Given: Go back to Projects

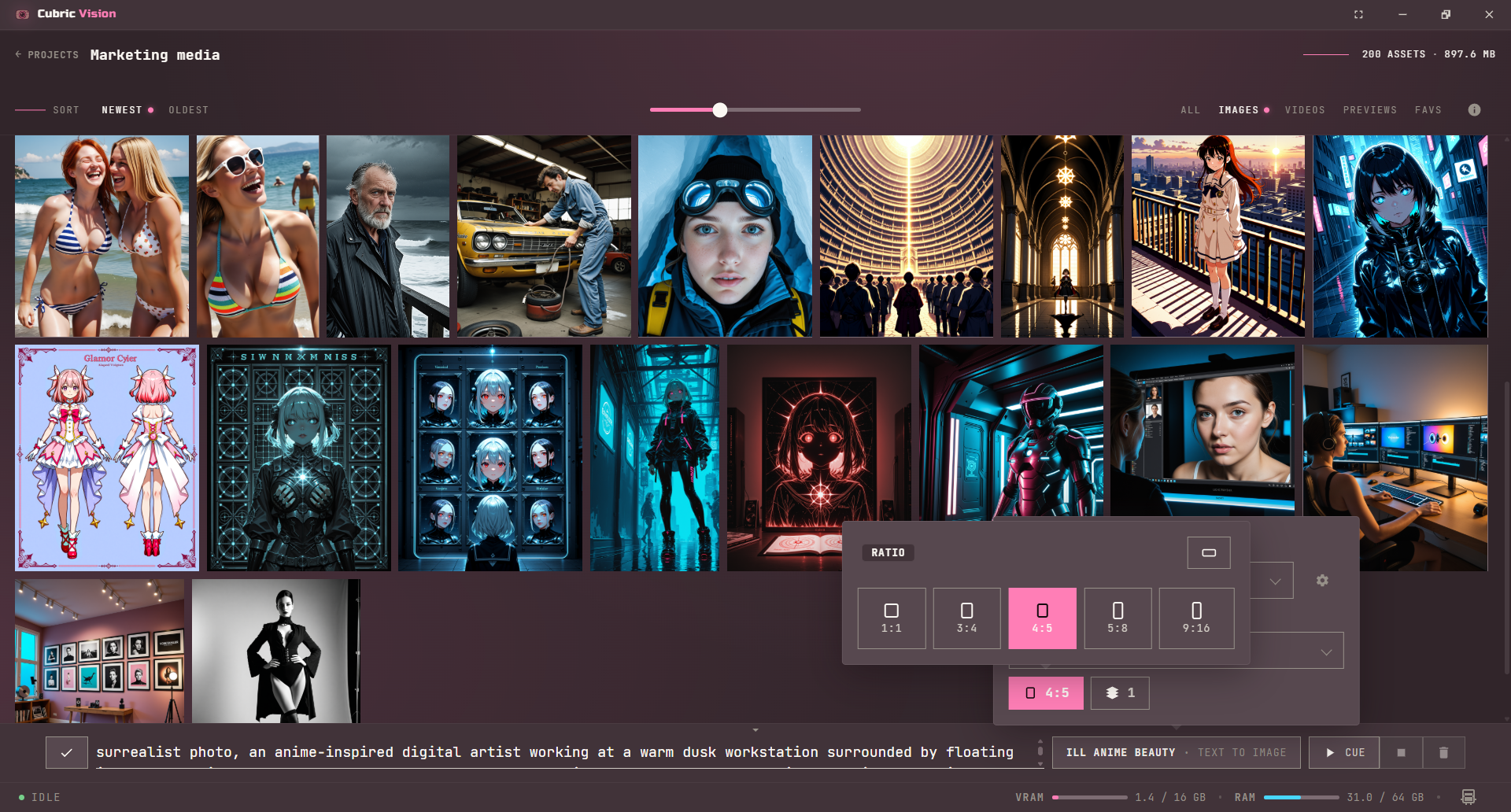Looking at the screenshot, I should tap(46, 55).
